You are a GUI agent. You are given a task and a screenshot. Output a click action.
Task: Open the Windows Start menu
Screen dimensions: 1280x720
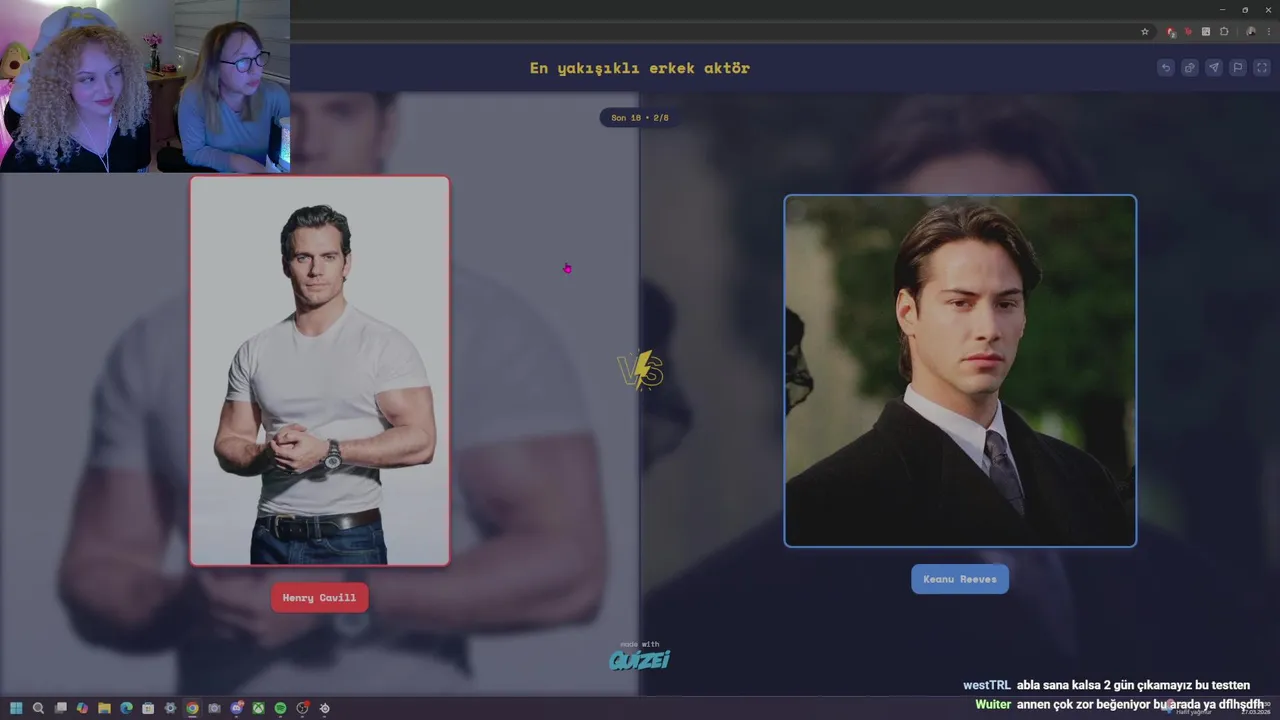pyautogui.click(x=16, y=708)
